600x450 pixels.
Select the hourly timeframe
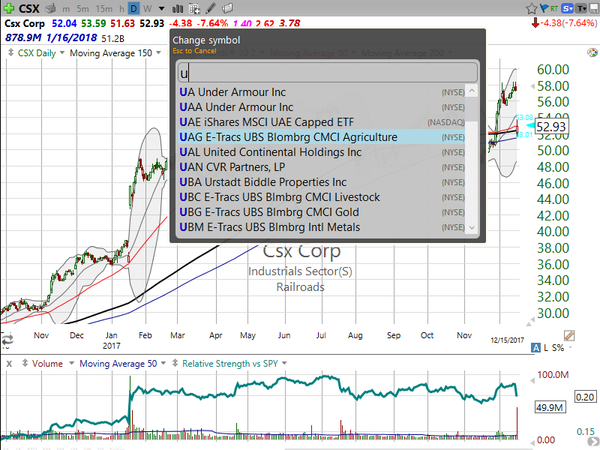(122, 8)
